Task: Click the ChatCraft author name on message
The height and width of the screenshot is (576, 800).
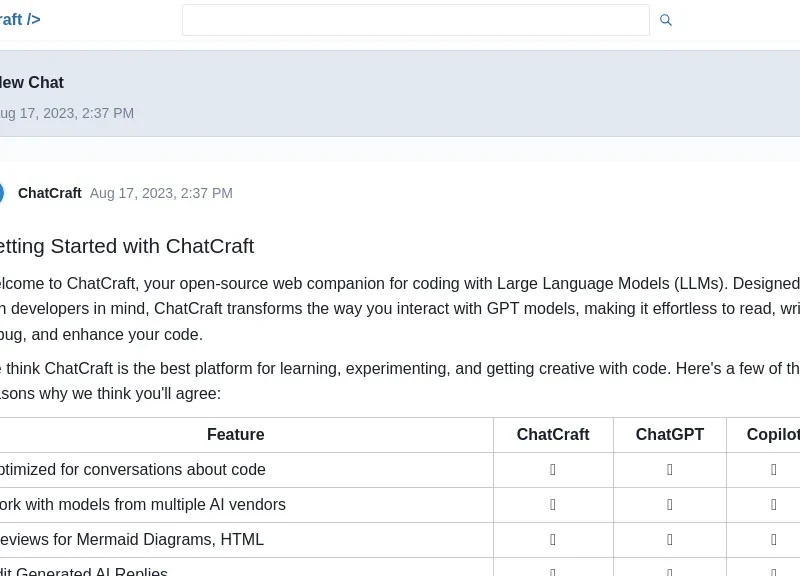Action: click(49, 193)
